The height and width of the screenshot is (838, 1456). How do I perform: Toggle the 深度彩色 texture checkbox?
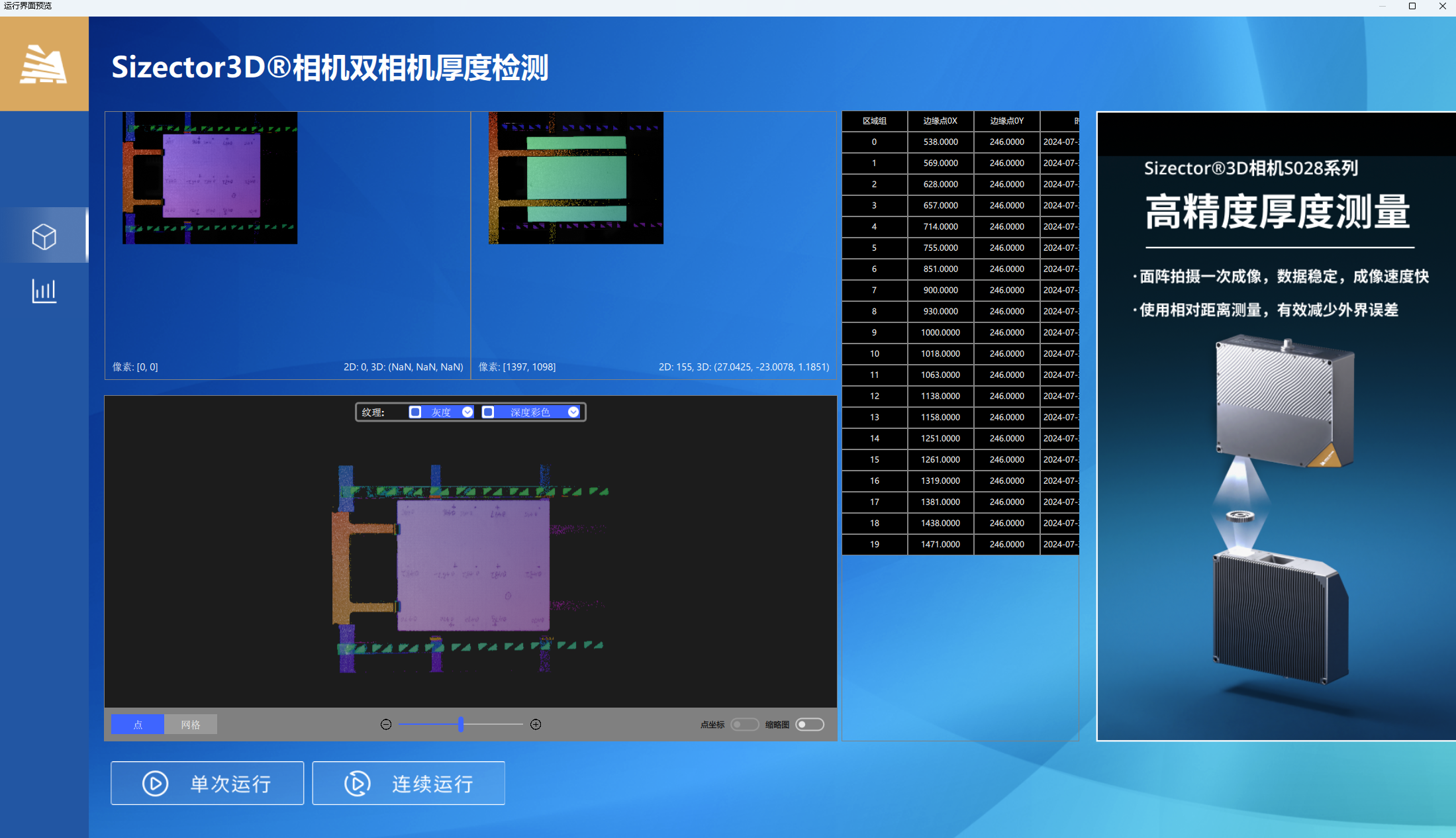coord(488,412)
